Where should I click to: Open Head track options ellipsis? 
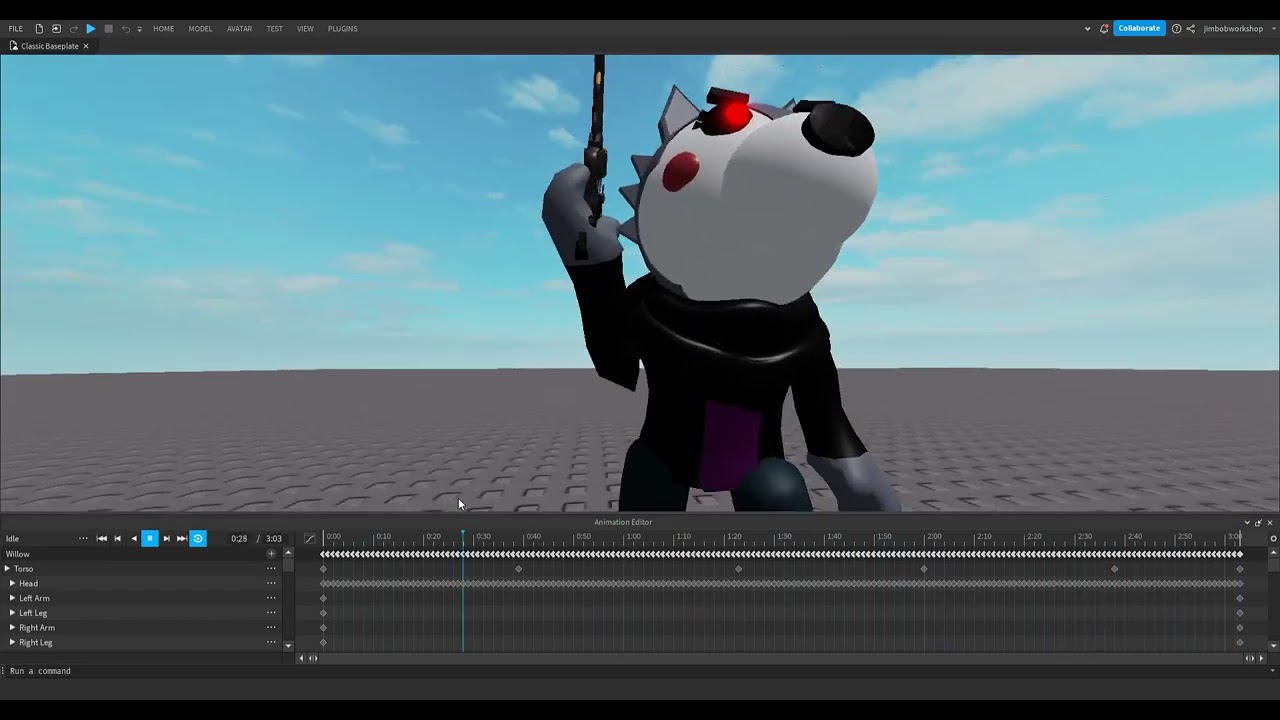tap(271, 584)
